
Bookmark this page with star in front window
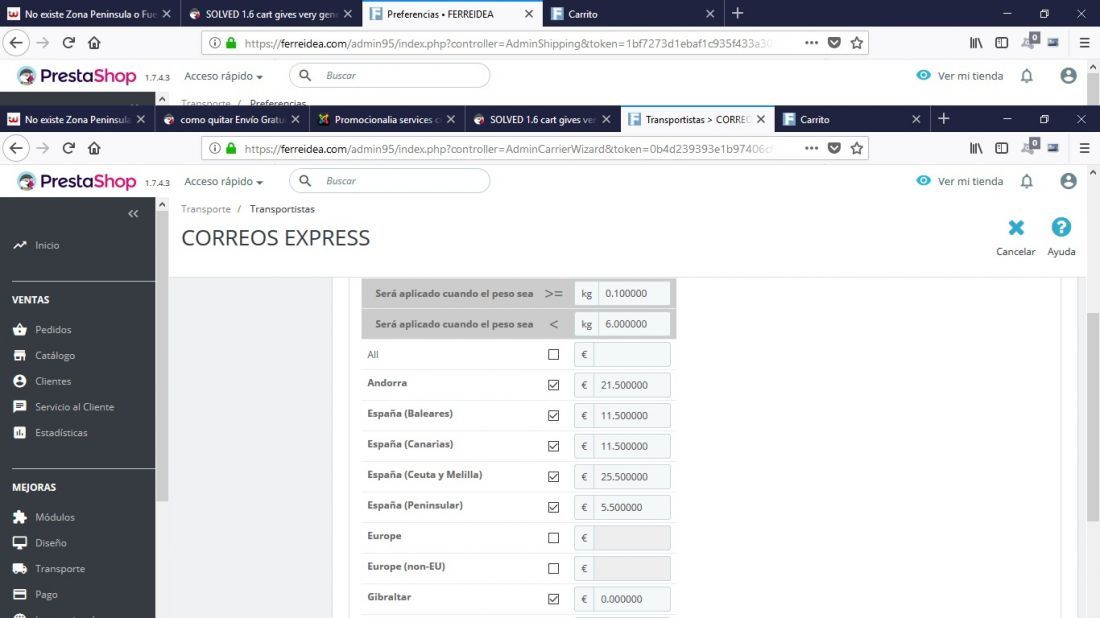pos(857,148)
